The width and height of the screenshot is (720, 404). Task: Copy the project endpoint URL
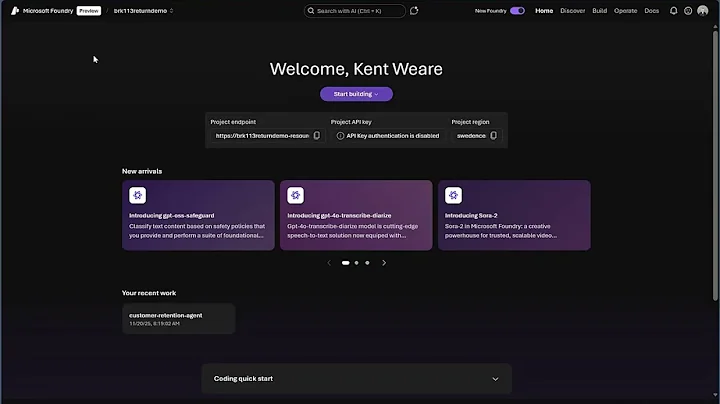pyautogui.click(x=317, y=135)
